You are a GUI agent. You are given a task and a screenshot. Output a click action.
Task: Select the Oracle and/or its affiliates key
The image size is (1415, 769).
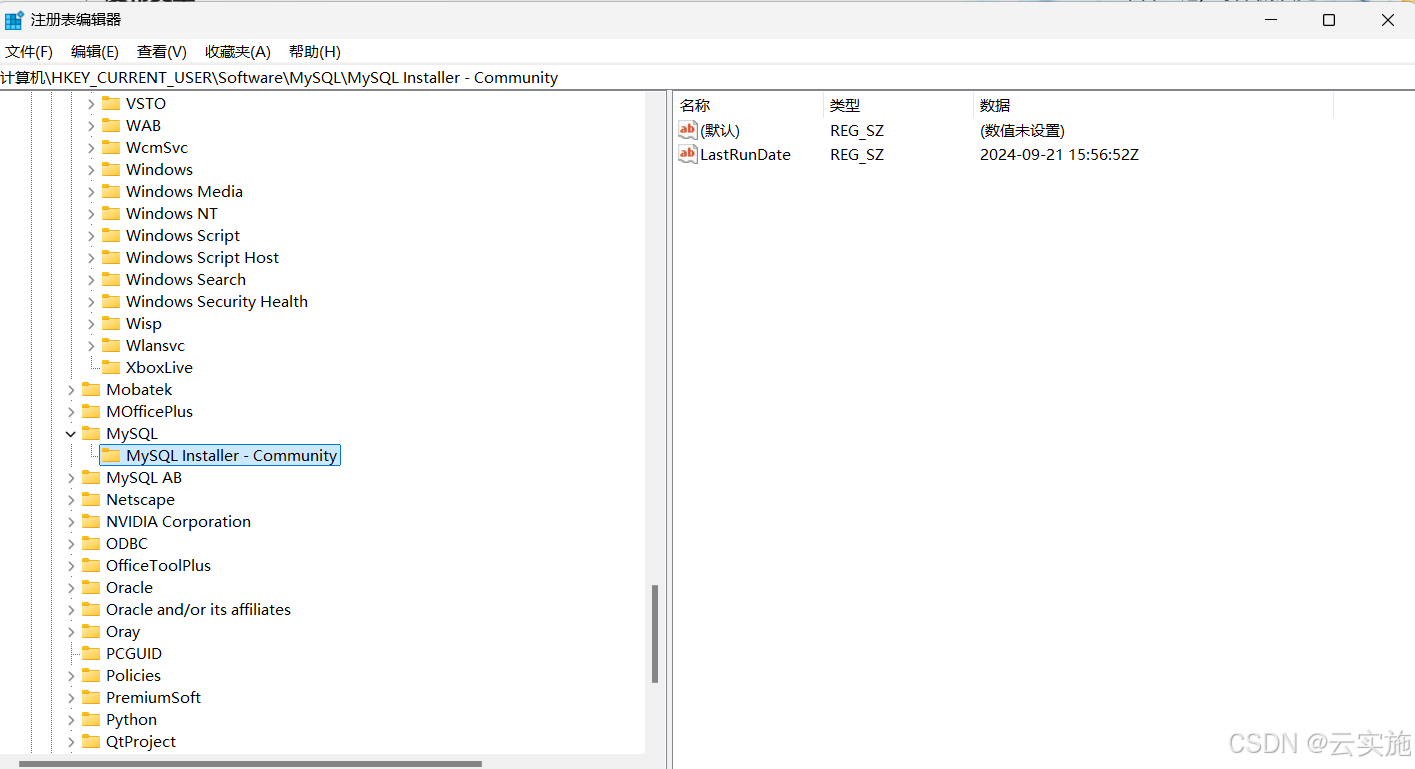tap(198, 610)
